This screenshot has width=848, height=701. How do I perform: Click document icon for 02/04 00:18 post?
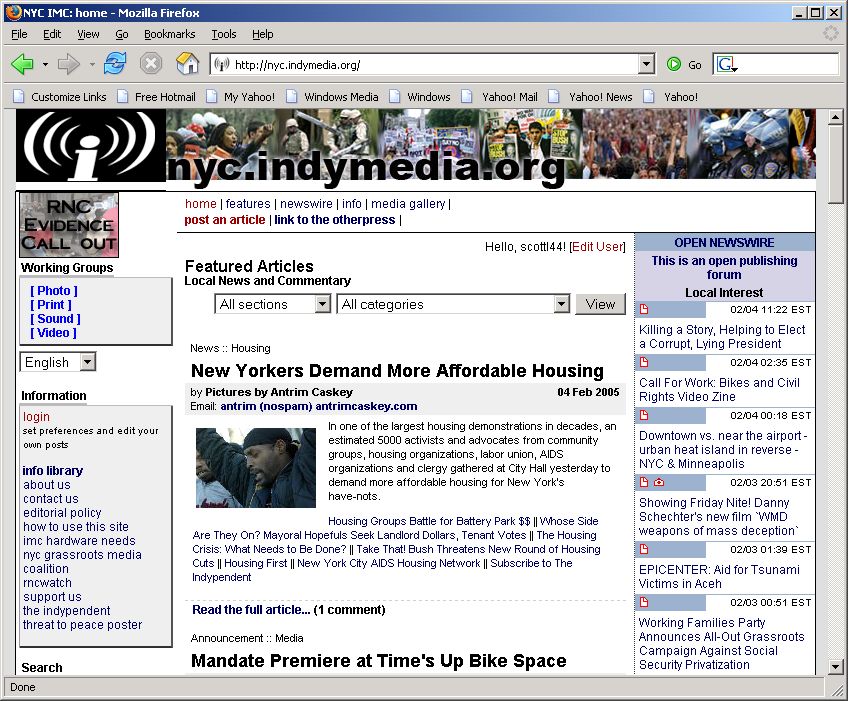click(x=644, y=415)
